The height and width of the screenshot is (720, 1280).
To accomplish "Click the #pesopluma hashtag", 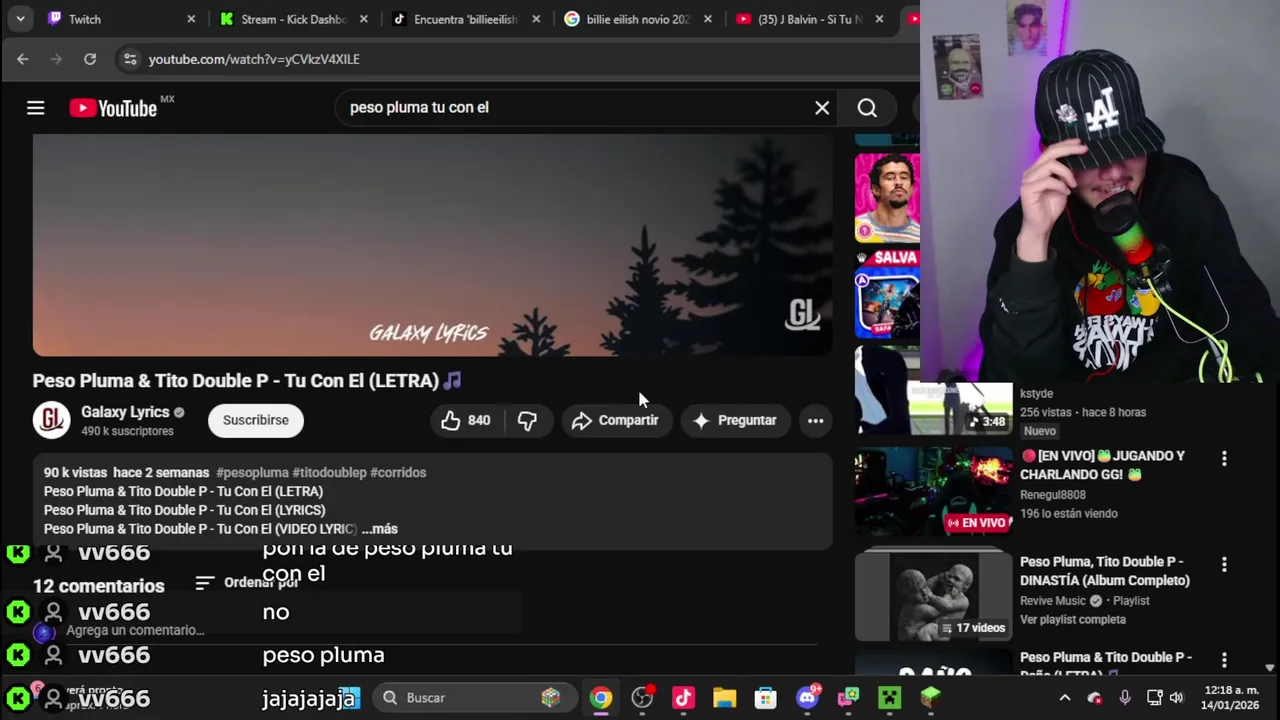I will [252, 473].
